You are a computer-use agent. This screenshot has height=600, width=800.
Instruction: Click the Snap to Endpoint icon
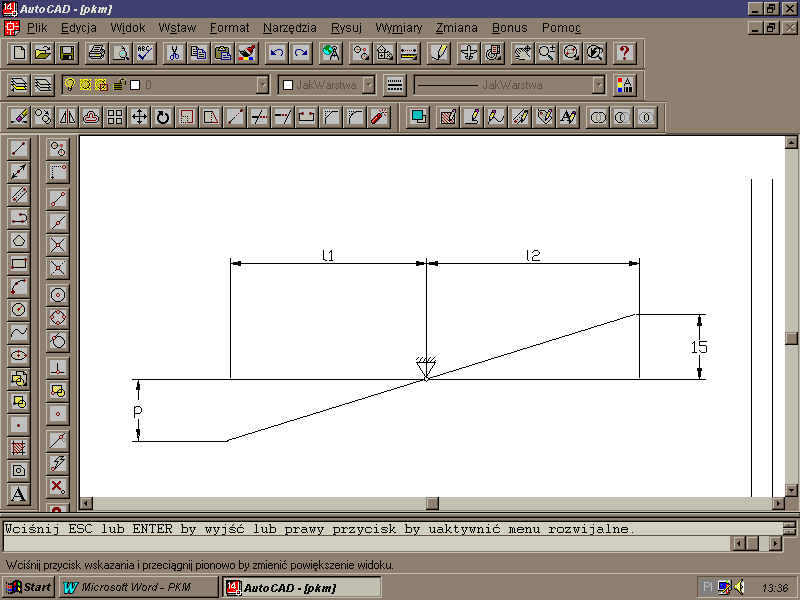pyautogui.click(x=58, y=198)
